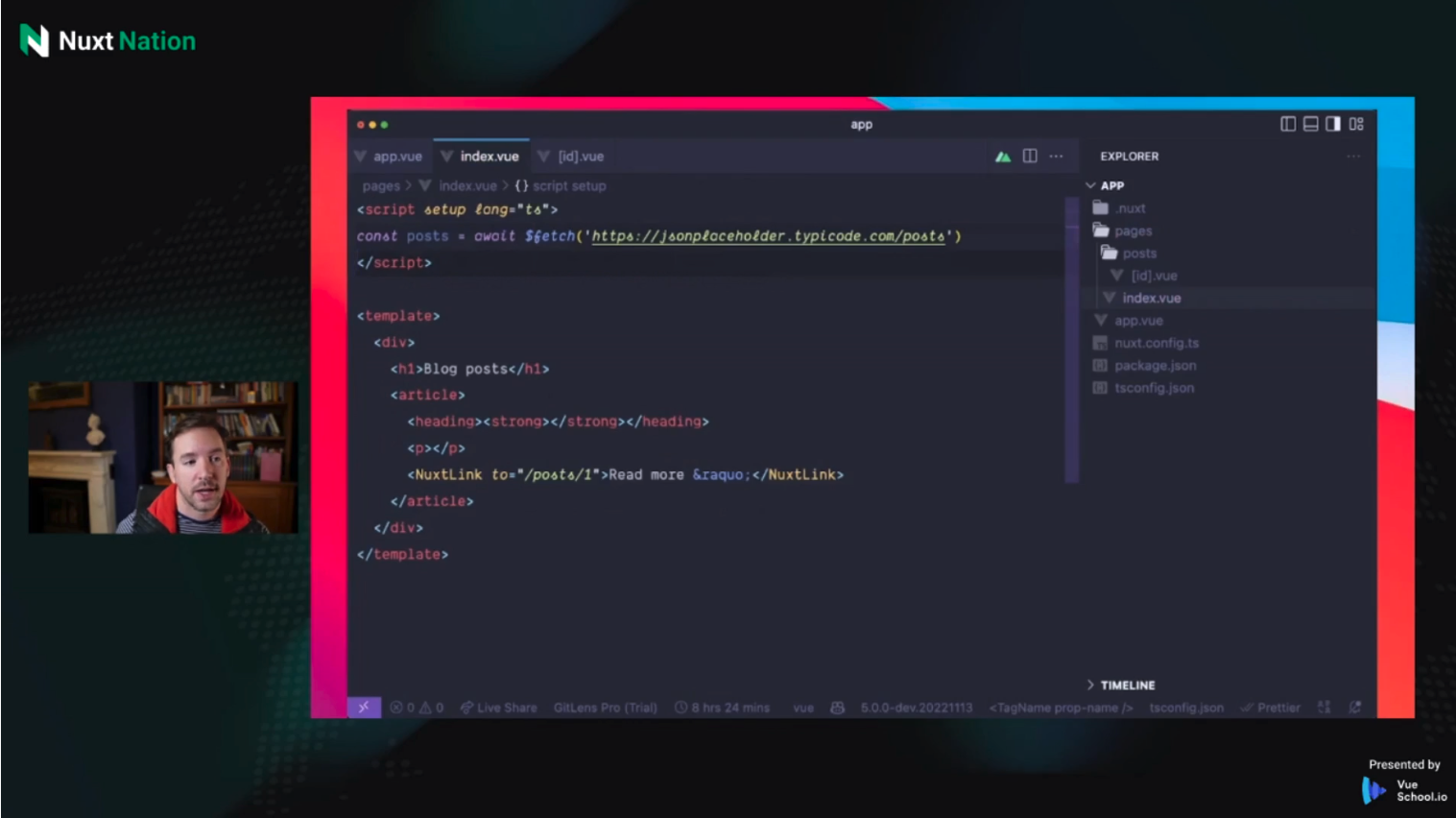
Task: Open nuxt.config.ts from Explorer
Action: (x=1156, y=344)
